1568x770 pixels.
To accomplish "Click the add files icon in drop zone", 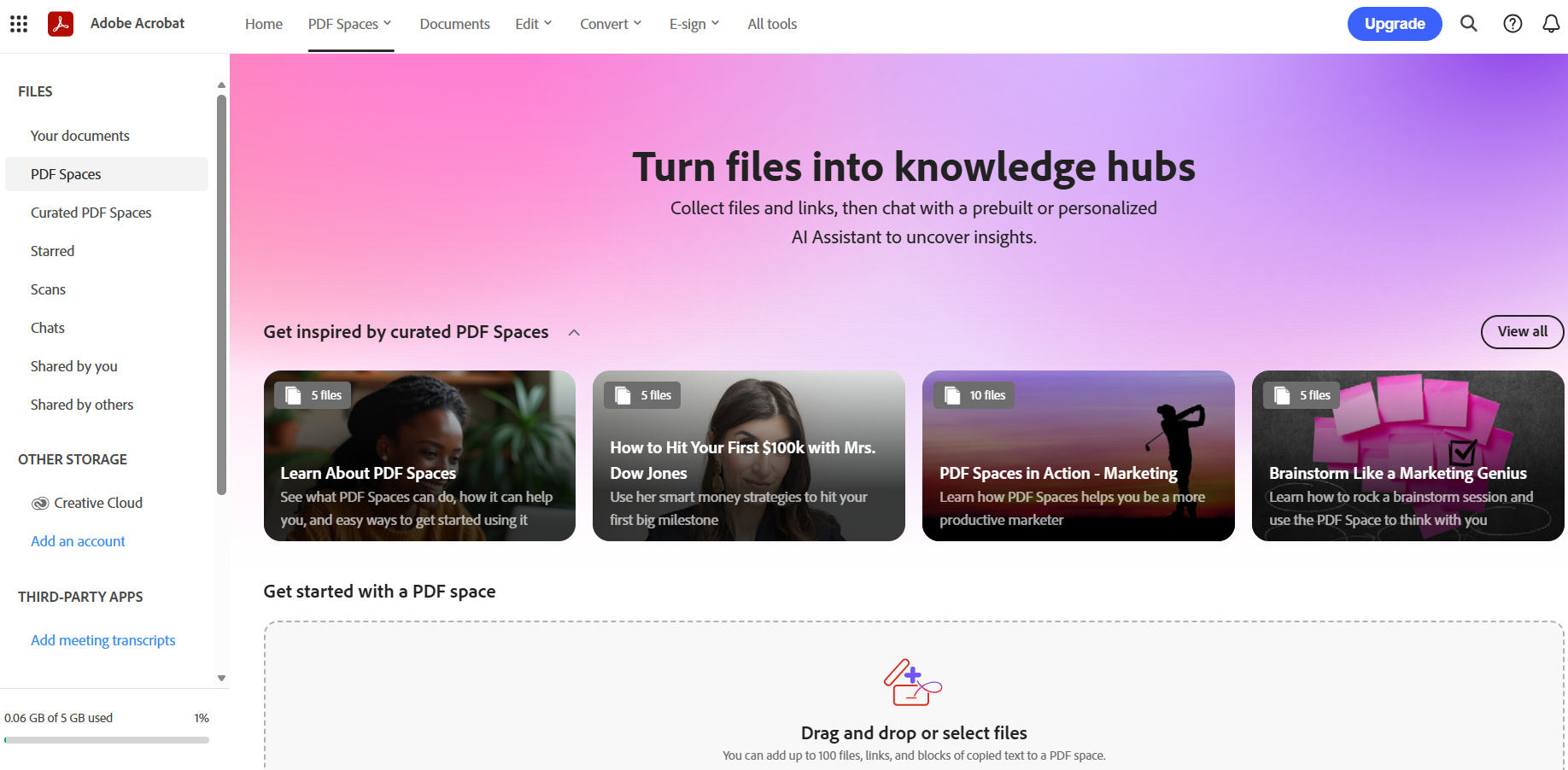I will click(913, 682).
